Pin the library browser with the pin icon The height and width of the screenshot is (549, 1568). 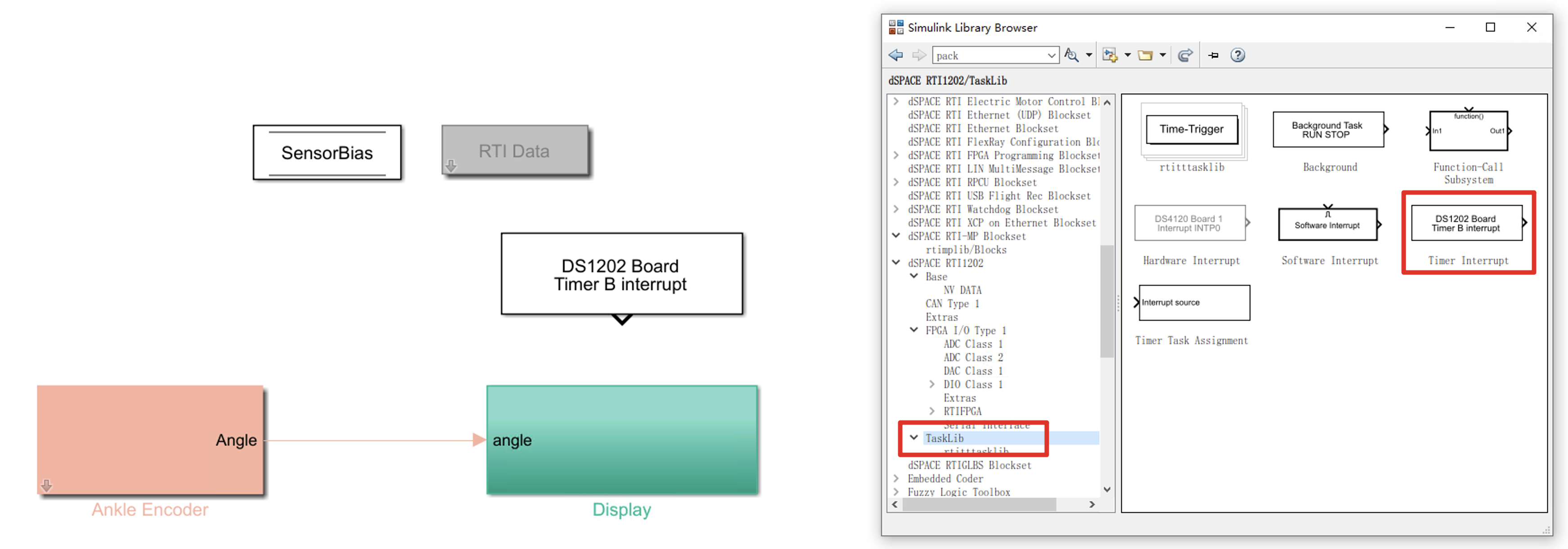click(x=1213, y=55)
